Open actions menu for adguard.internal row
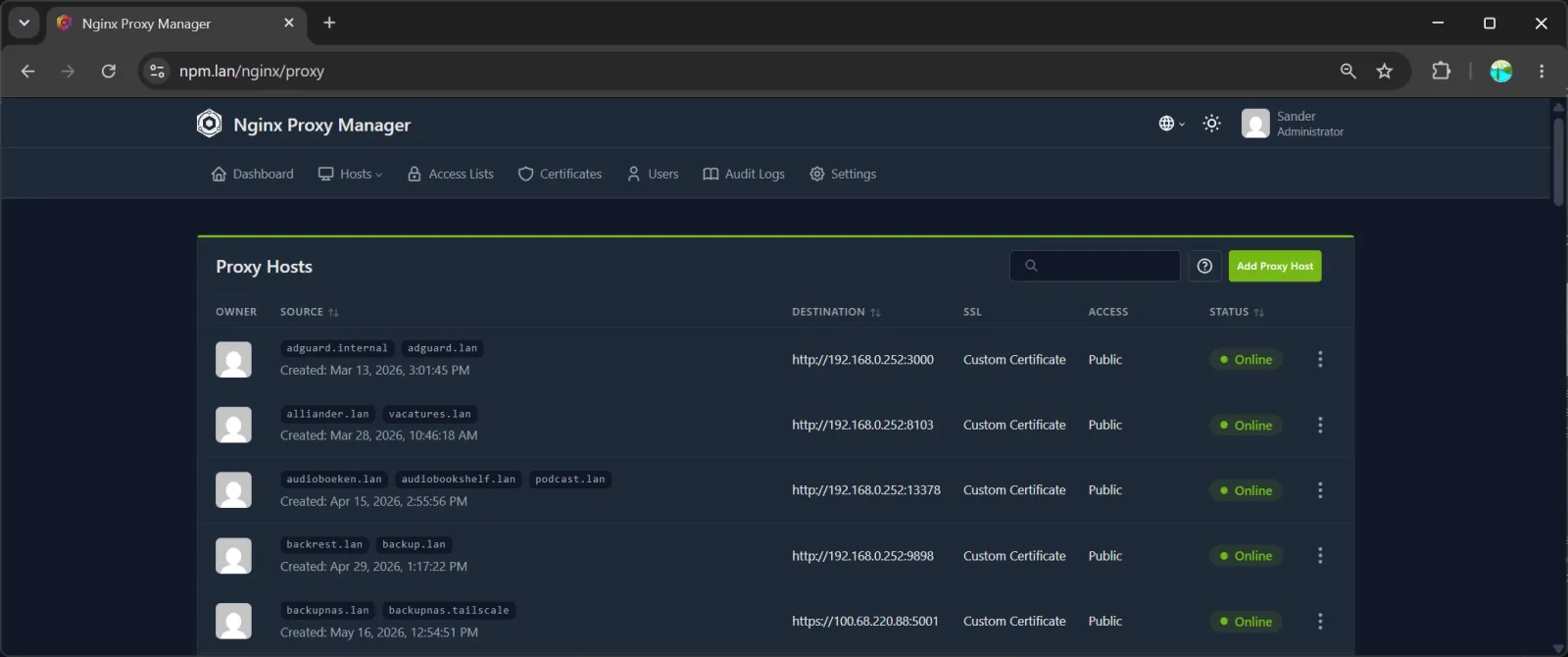1568x657 pixels. click(1320, 359)
